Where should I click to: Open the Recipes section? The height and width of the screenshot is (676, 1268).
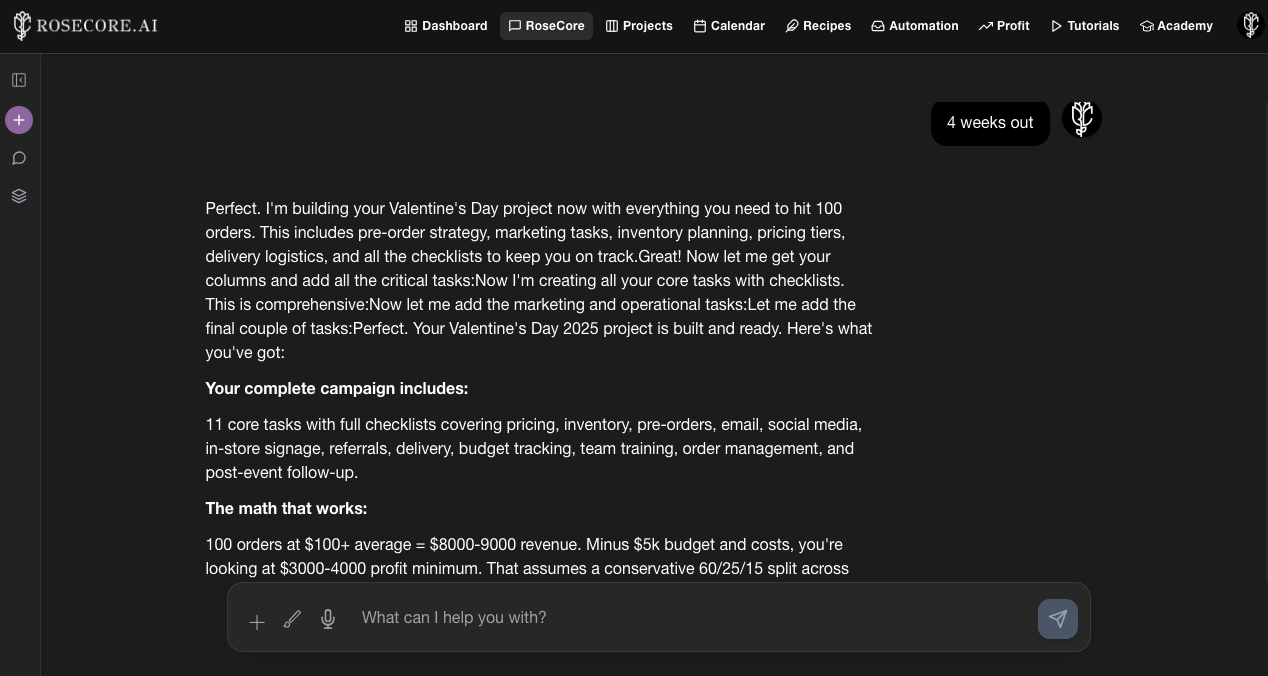click(818, 26)
